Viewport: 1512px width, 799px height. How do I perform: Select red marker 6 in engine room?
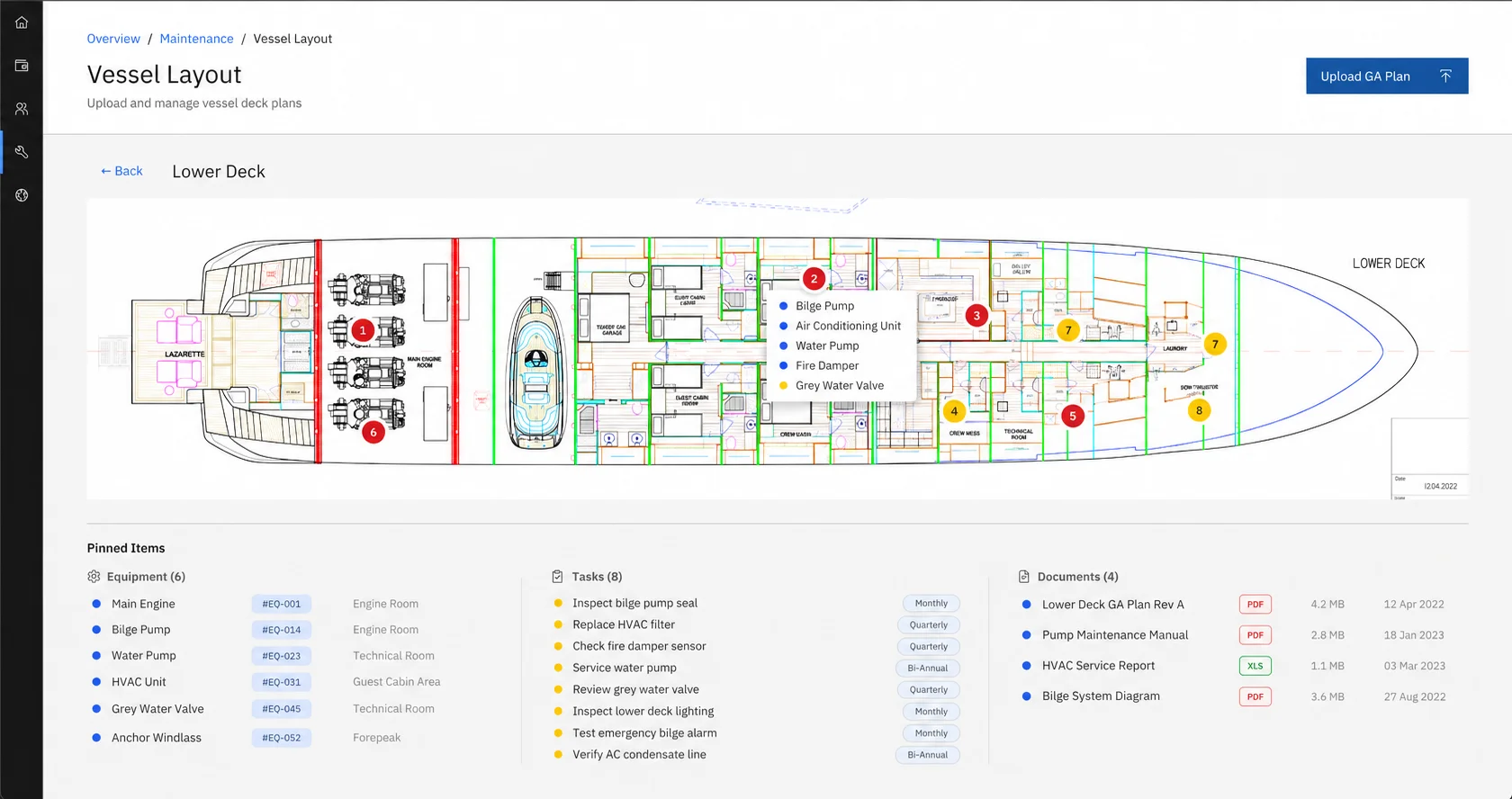pyautogui.click(x=373, y=433)
